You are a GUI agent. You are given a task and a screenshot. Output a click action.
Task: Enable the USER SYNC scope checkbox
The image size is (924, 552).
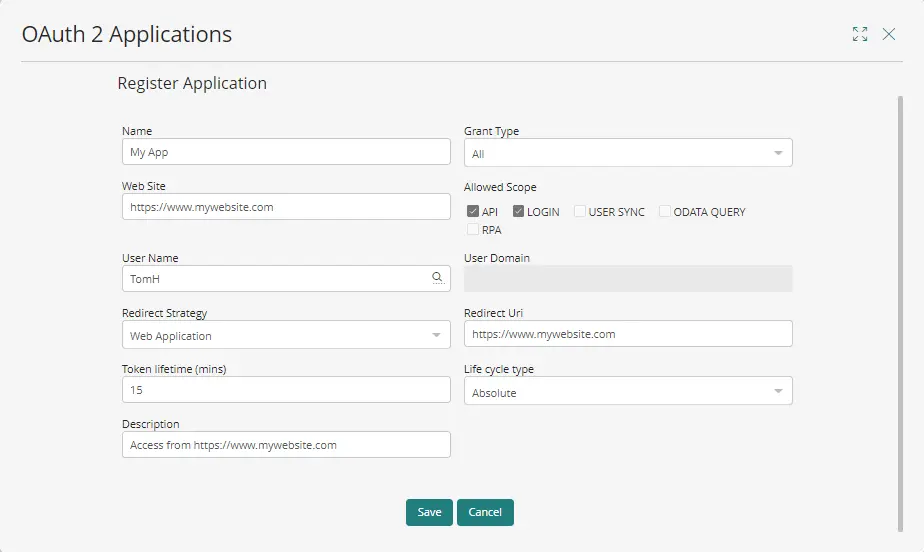pos(579,211)
